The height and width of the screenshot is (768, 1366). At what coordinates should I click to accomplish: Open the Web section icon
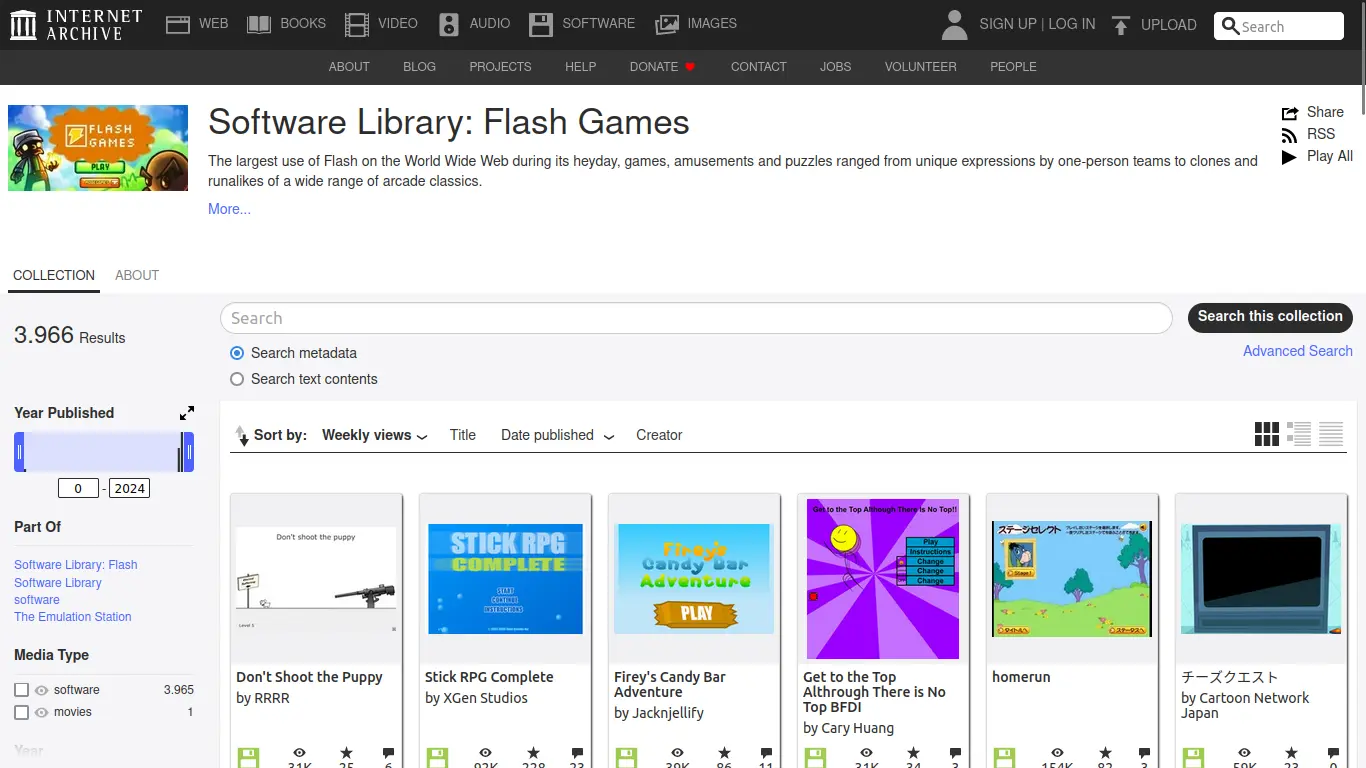coord(178,24)
